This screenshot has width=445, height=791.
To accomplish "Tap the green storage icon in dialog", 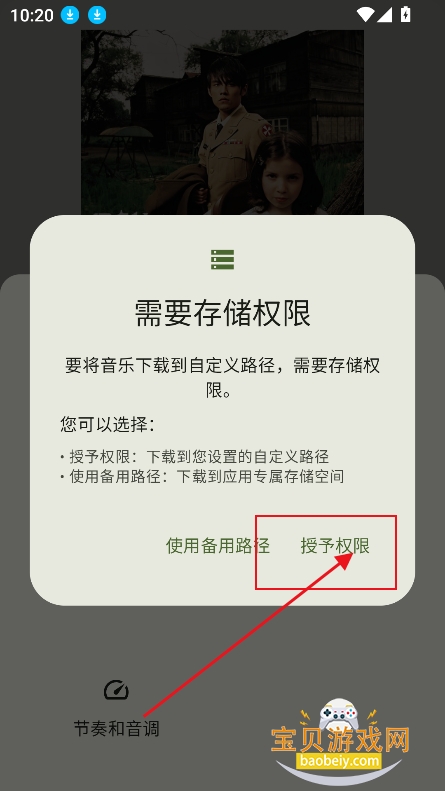I will click(222, 259).
